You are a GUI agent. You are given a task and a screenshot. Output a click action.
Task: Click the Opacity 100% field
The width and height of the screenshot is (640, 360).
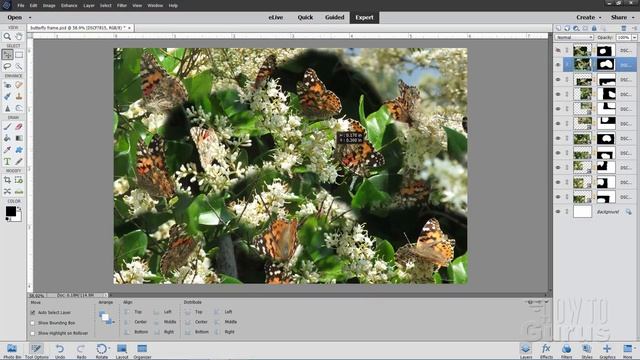click(x=623, y=37)
